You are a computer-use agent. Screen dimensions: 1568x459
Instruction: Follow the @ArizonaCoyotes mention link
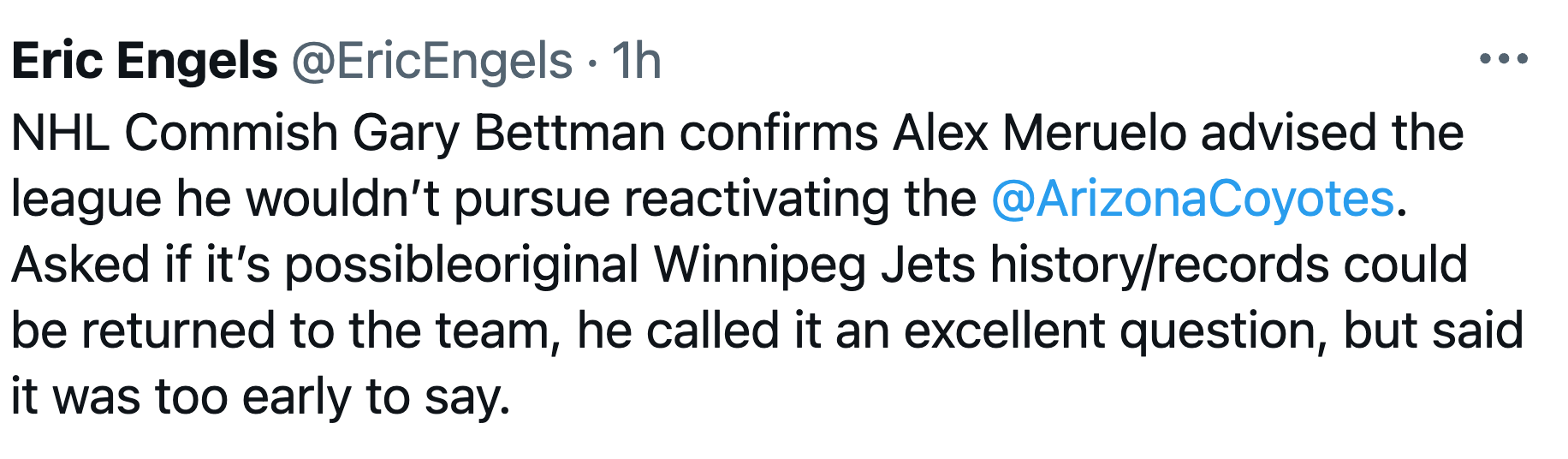pyautogui.click(x=1193, y=199)
